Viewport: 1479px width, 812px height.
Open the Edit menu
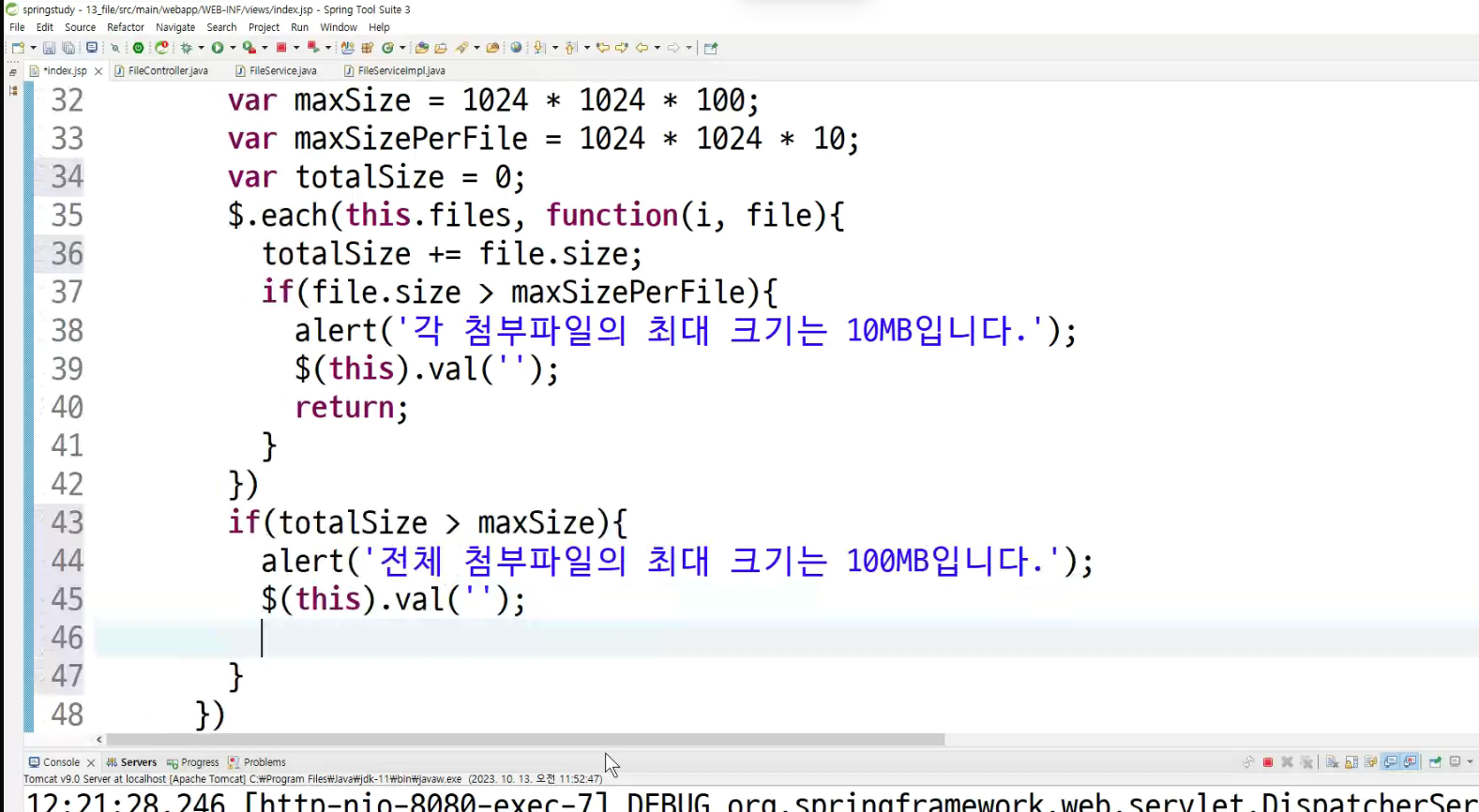(45, 27)
